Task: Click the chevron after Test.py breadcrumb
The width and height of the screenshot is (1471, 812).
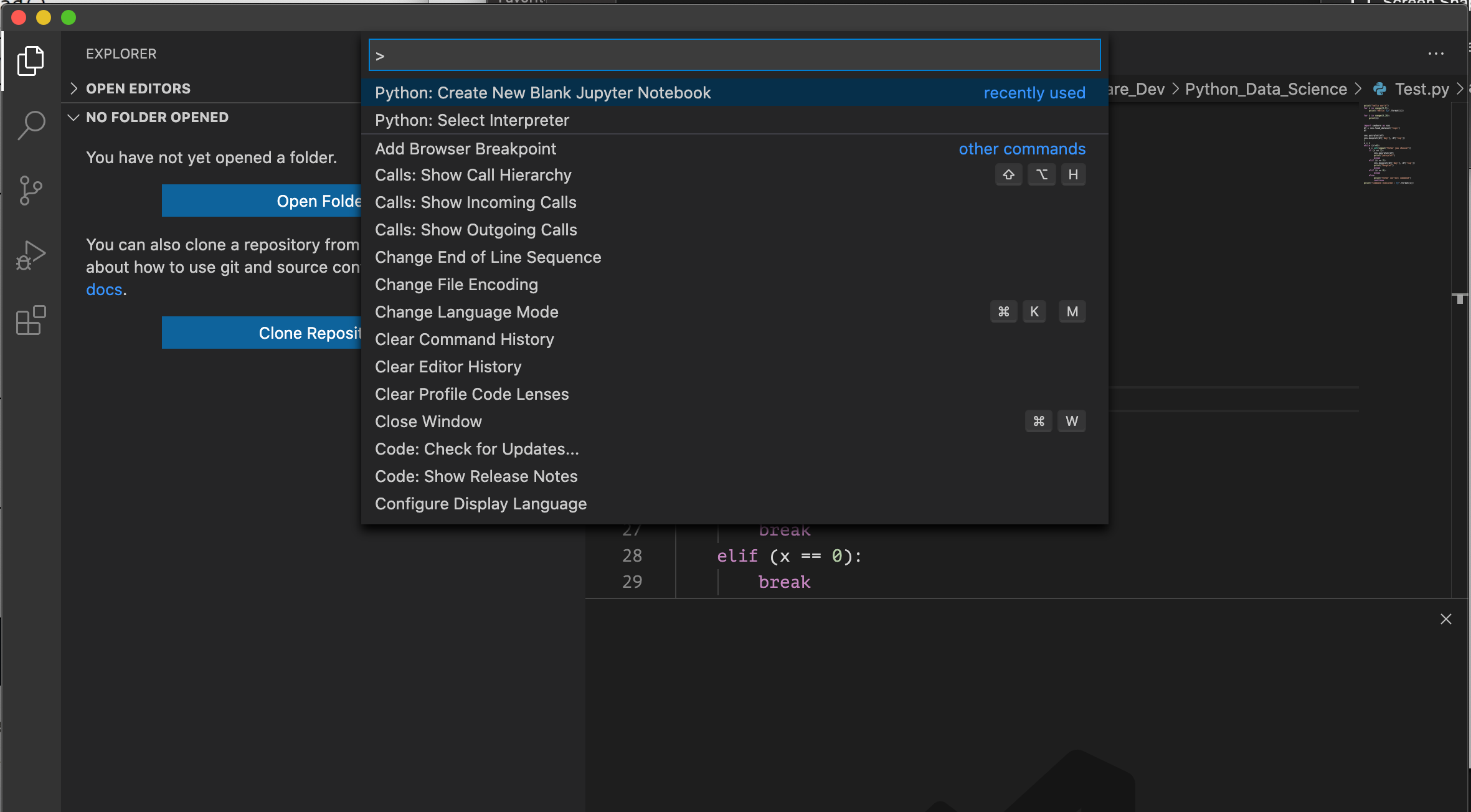Action: pos(1460,89)
